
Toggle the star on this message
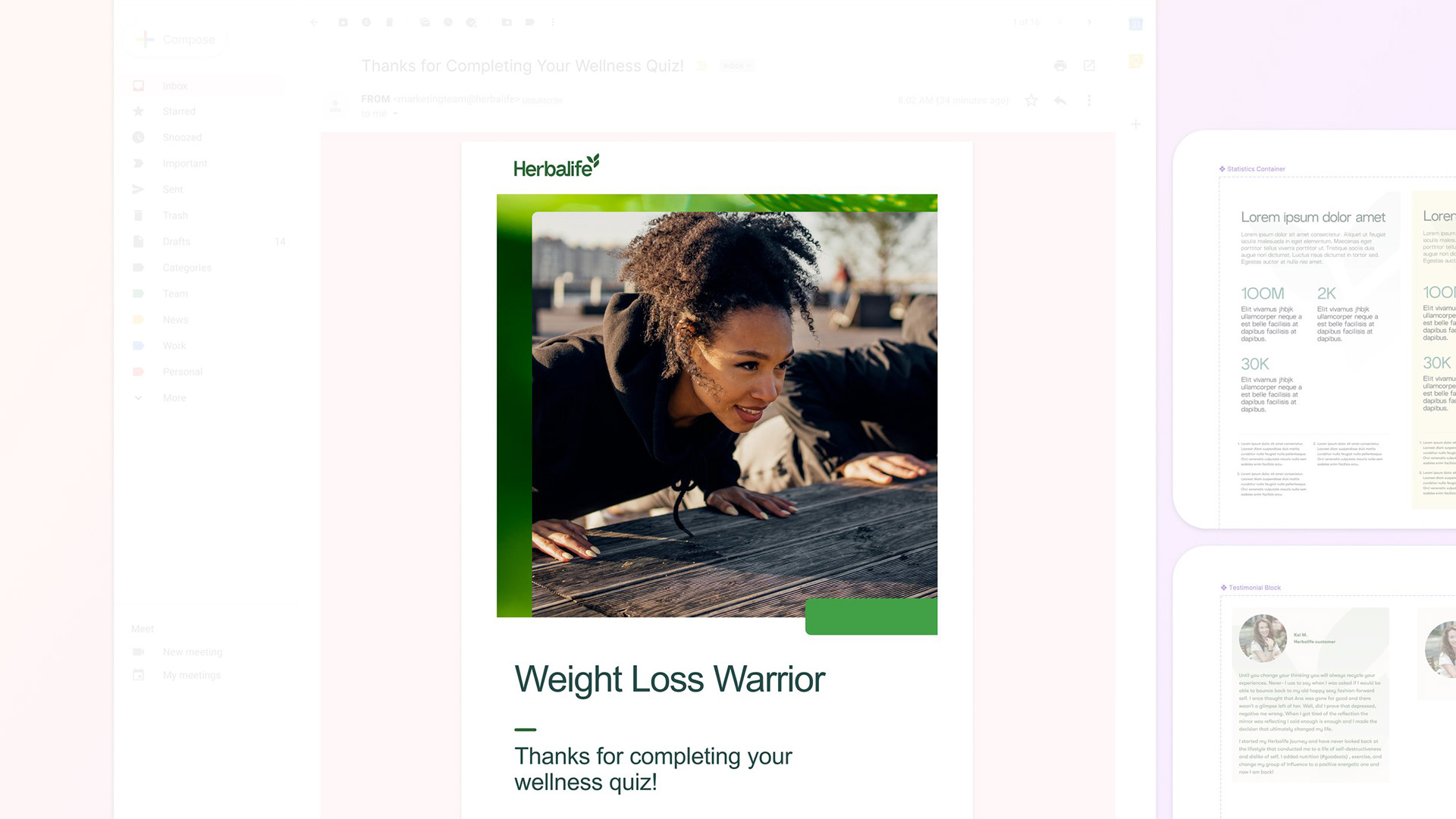1031,100
